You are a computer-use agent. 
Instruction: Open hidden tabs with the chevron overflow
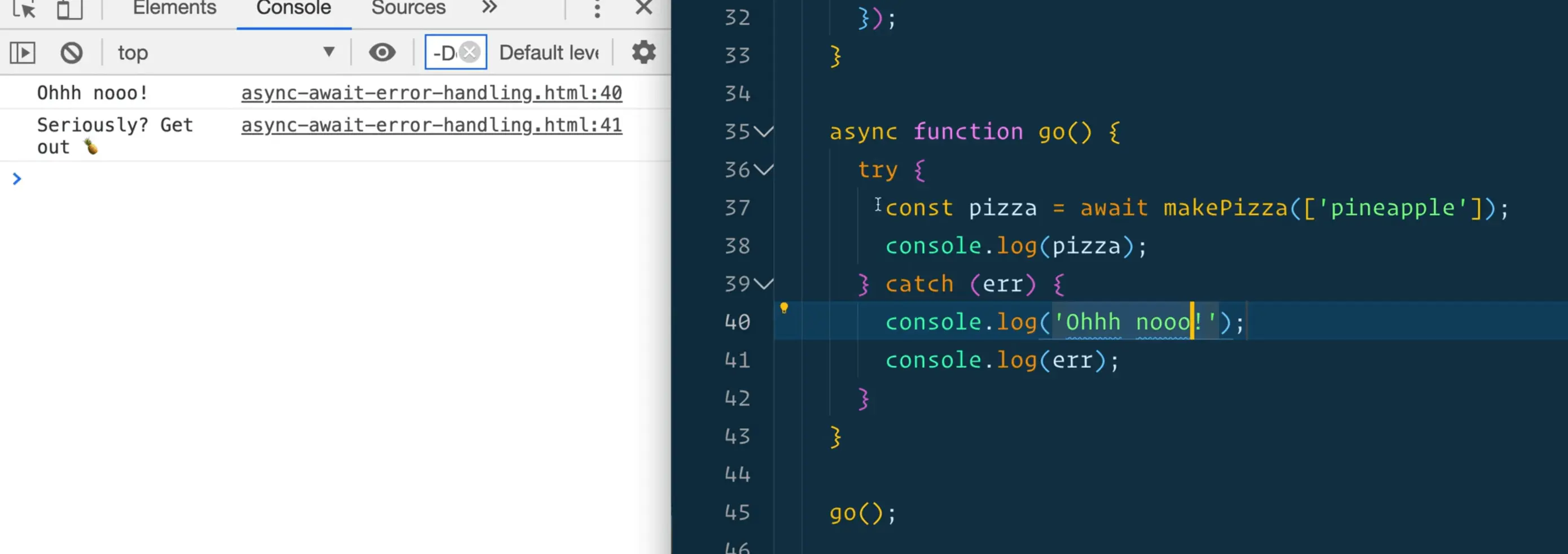click(488, 8)
